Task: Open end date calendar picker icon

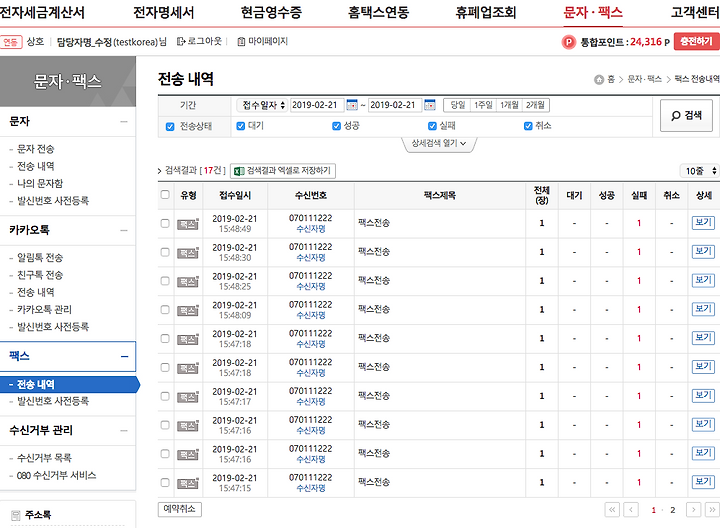Action: tap(430, 105)
